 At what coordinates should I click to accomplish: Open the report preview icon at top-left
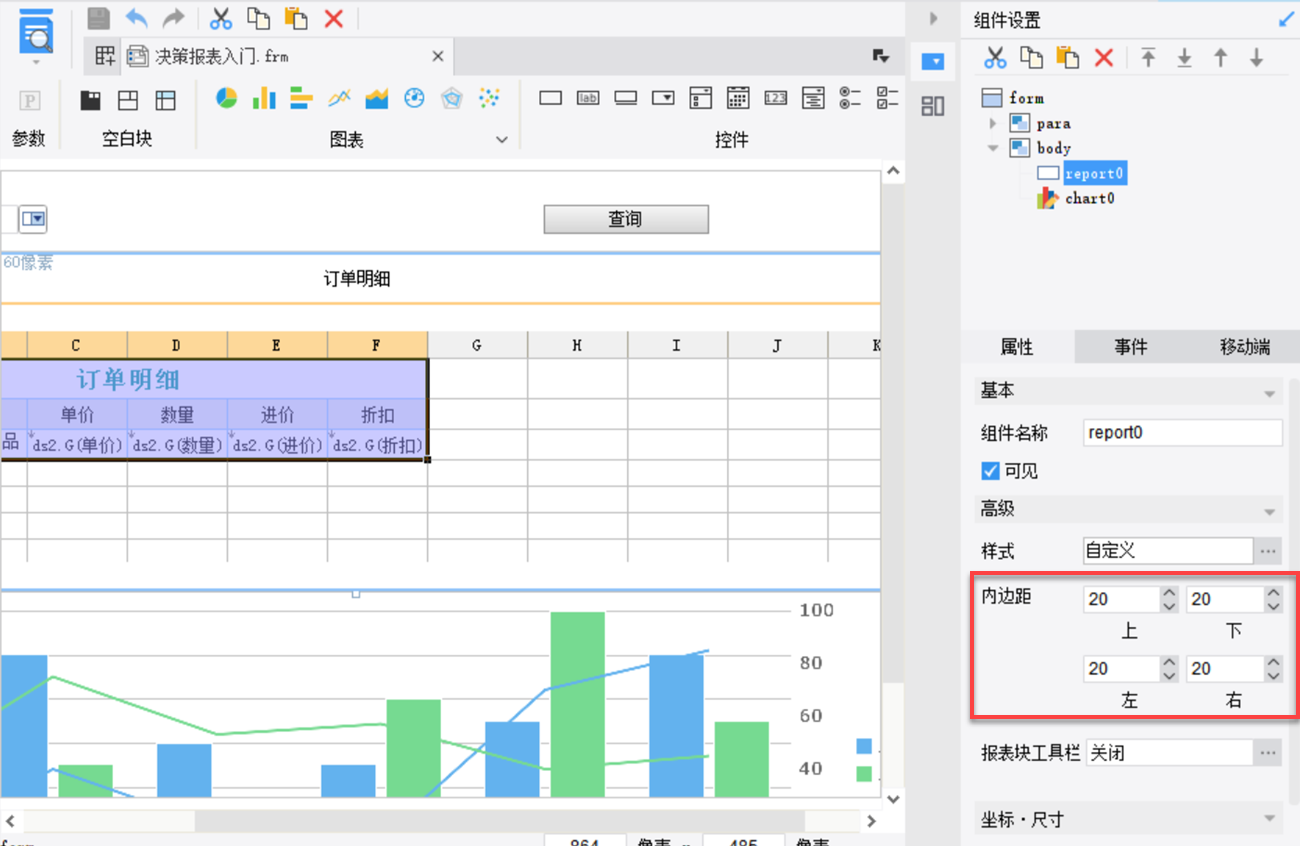36,30
